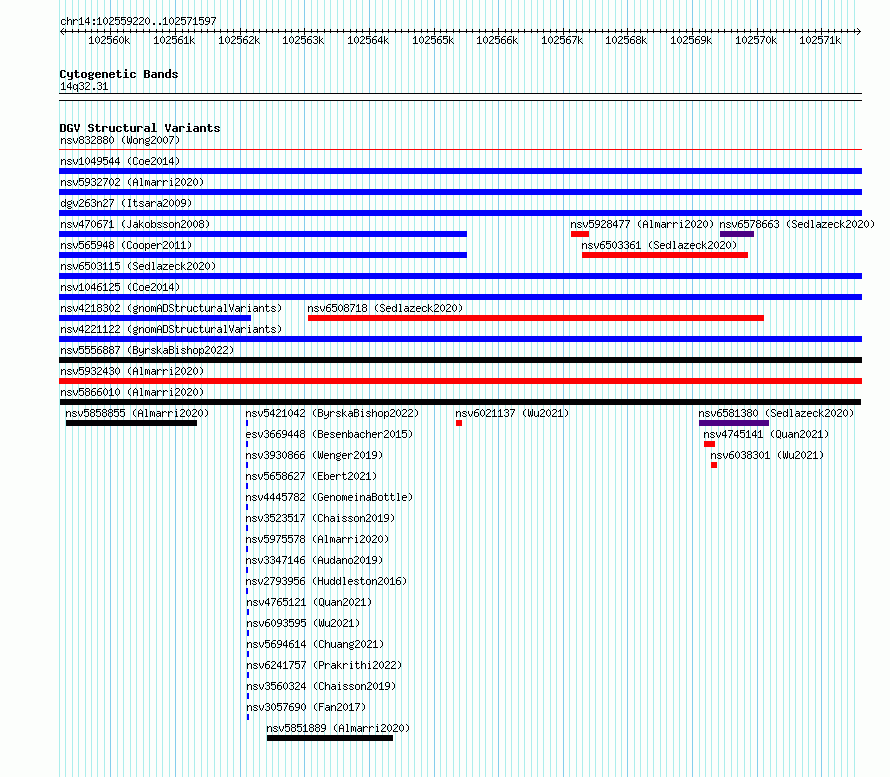
Task: Open nsv6581380 (Sedlazeck2020) label
Action: click(776, 413)
